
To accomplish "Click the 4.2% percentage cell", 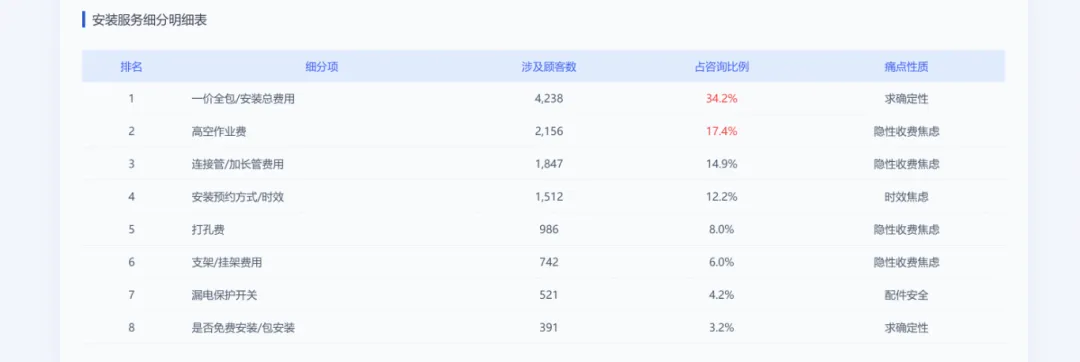I will pyautogui.click(x=722, y=295).
